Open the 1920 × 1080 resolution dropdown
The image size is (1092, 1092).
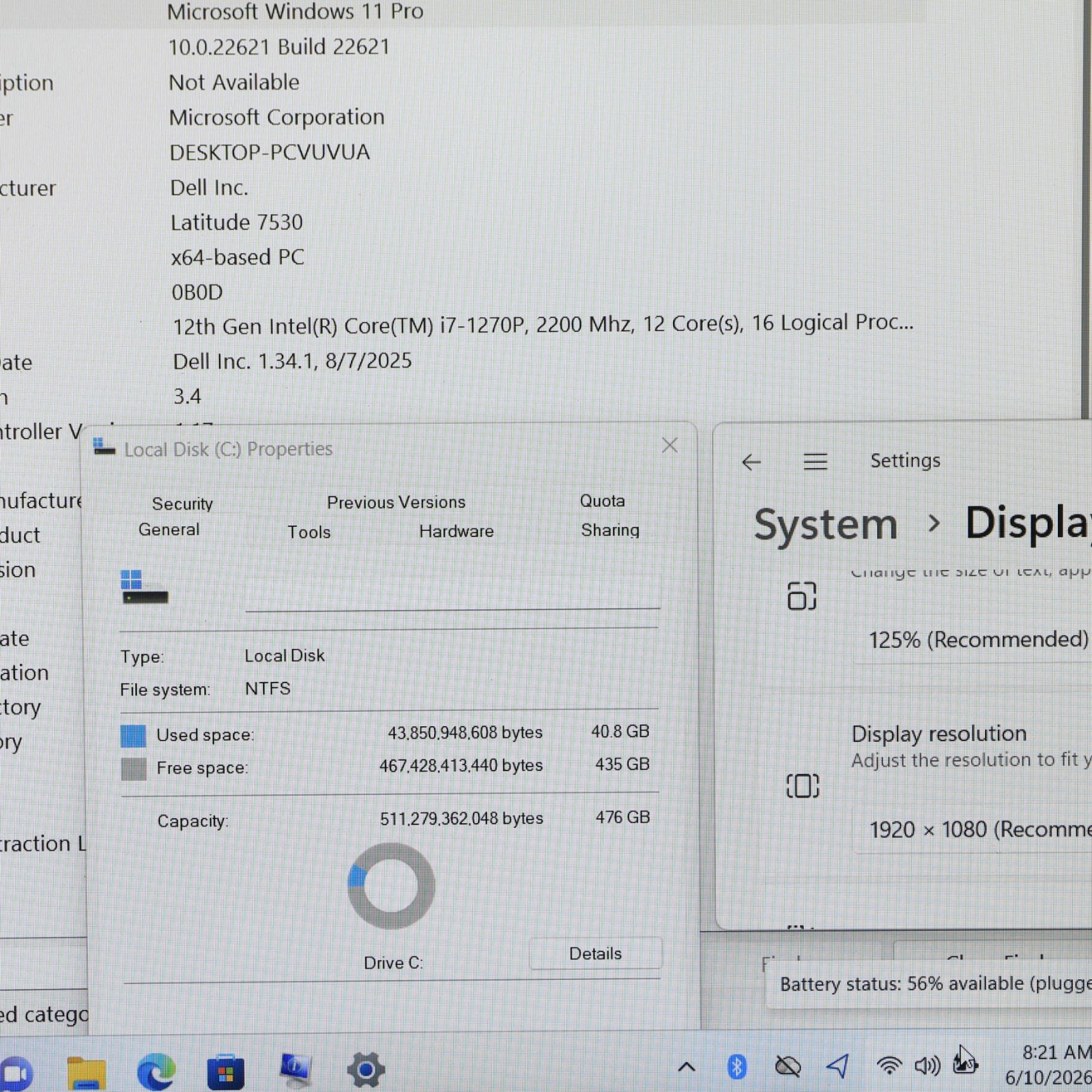(973, 830)
